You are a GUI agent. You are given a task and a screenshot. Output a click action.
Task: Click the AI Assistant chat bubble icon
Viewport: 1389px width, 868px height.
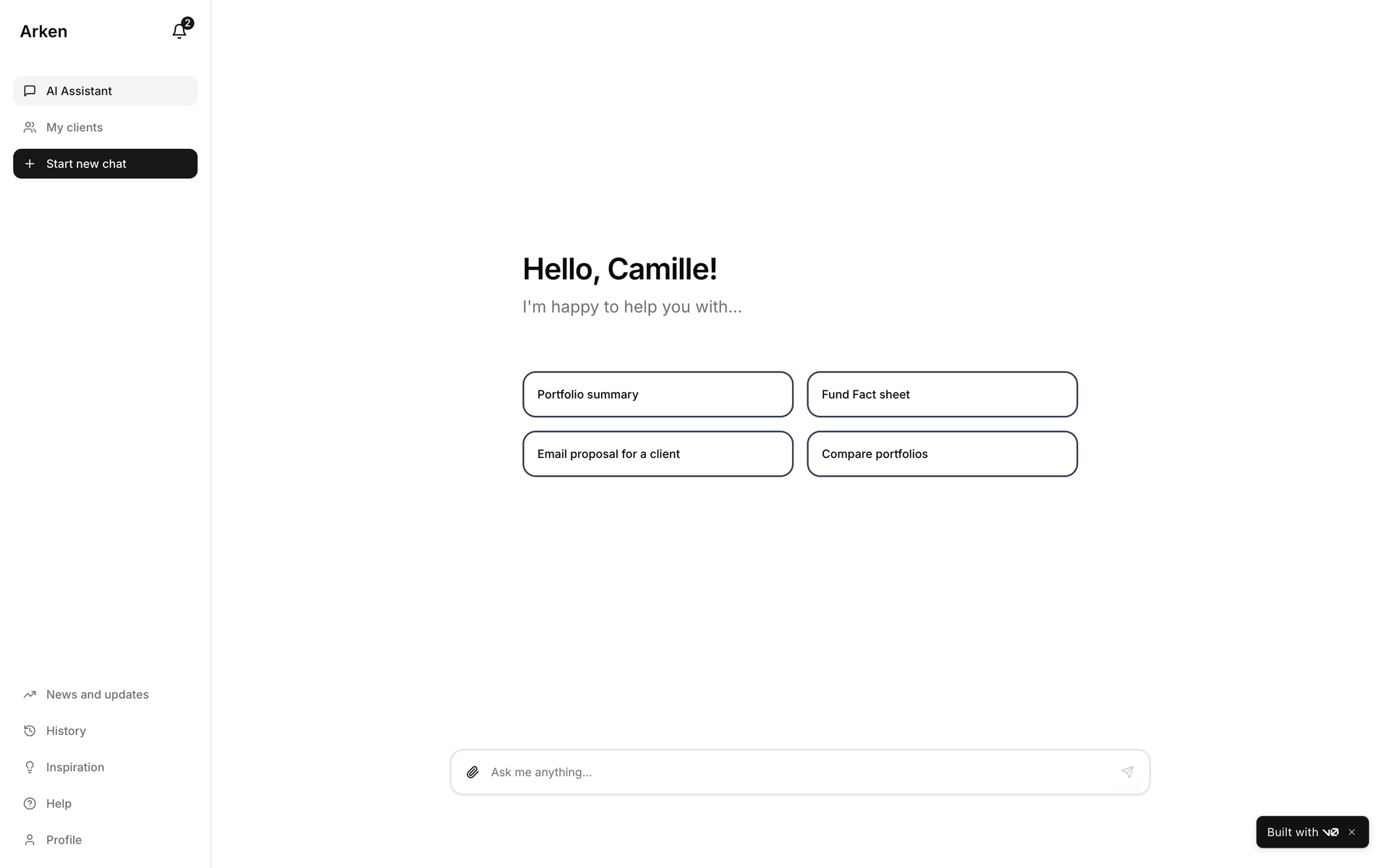(30, 91)
